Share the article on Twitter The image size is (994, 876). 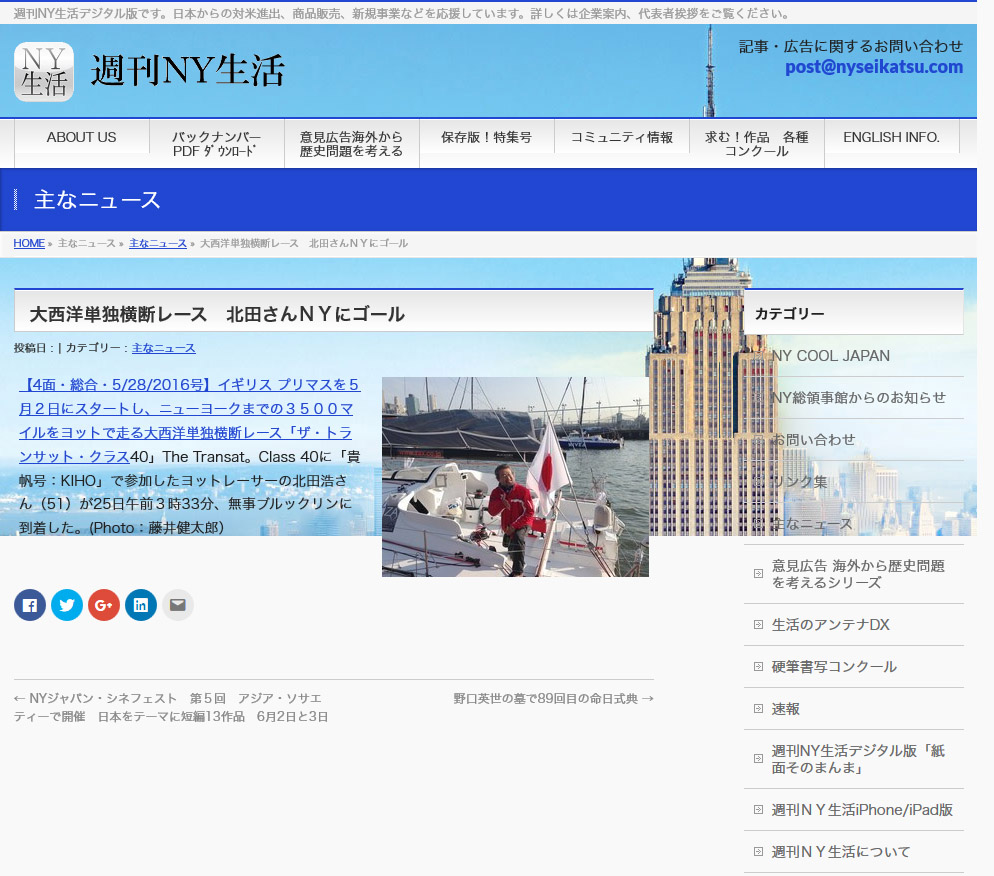point(66,604)
